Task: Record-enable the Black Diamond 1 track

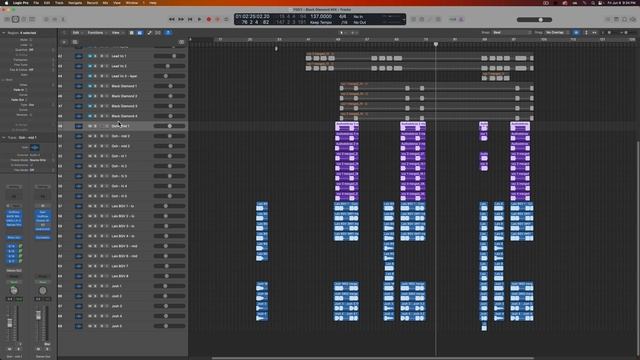Action: [102, 86]
